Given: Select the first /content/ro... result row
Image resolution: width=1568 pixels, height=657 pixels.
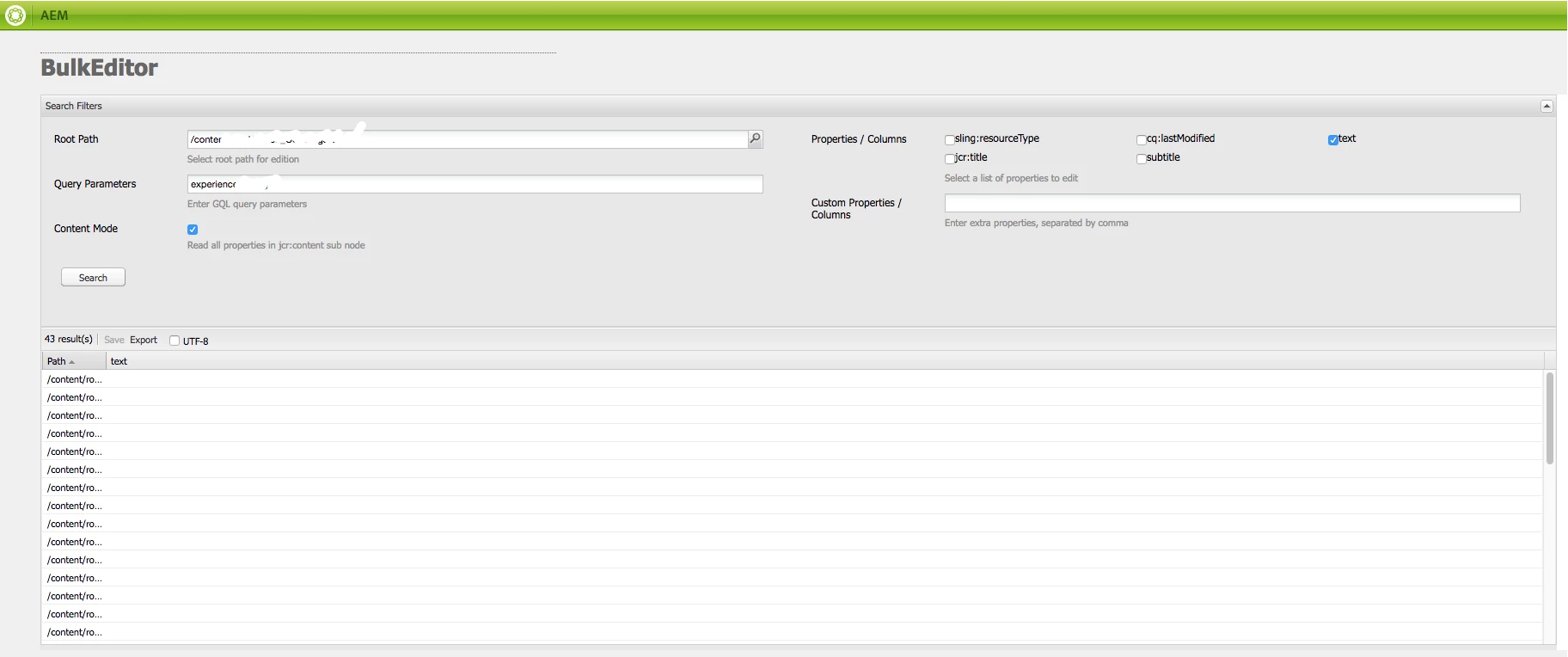Looking at the screenshot, I should (792, 379).
